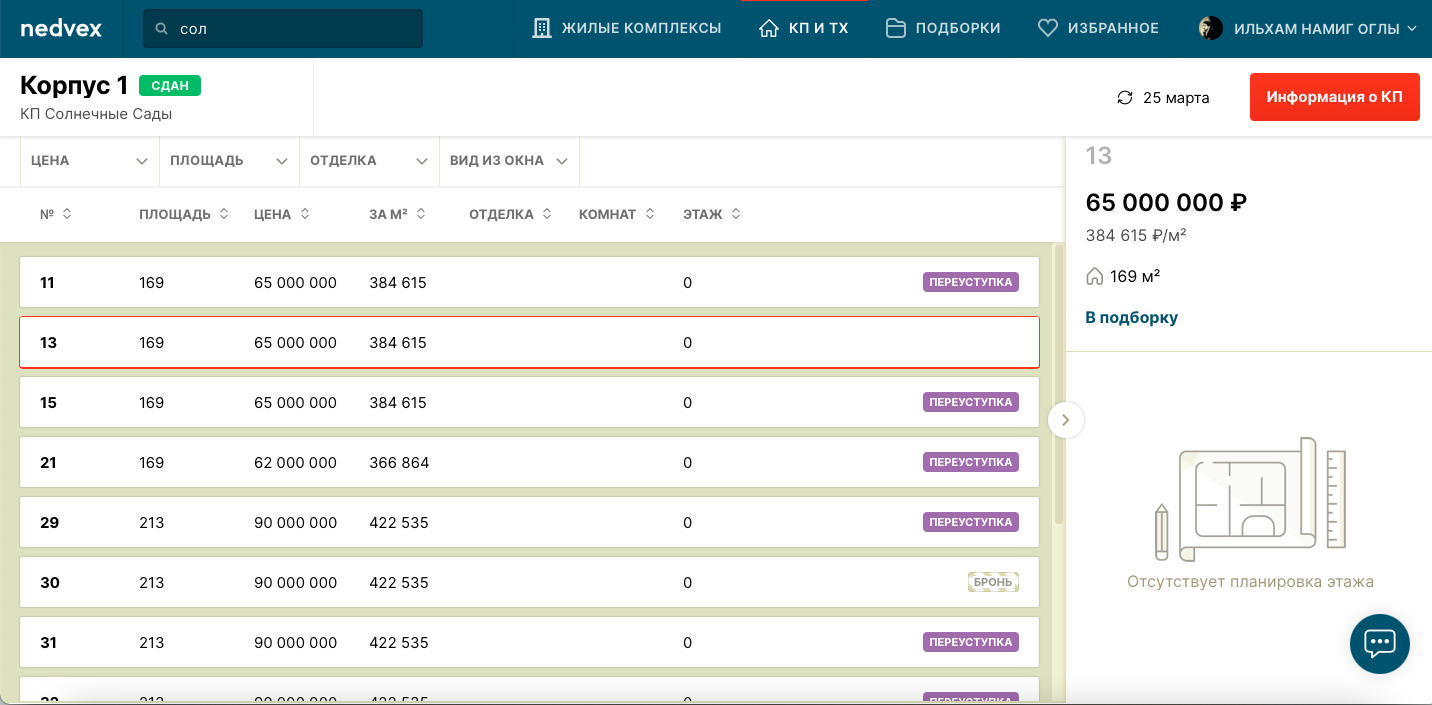Switch to the КП и ТХ tab
The height and width of the screenshot is (705, 1432).
tap(804, 28)
